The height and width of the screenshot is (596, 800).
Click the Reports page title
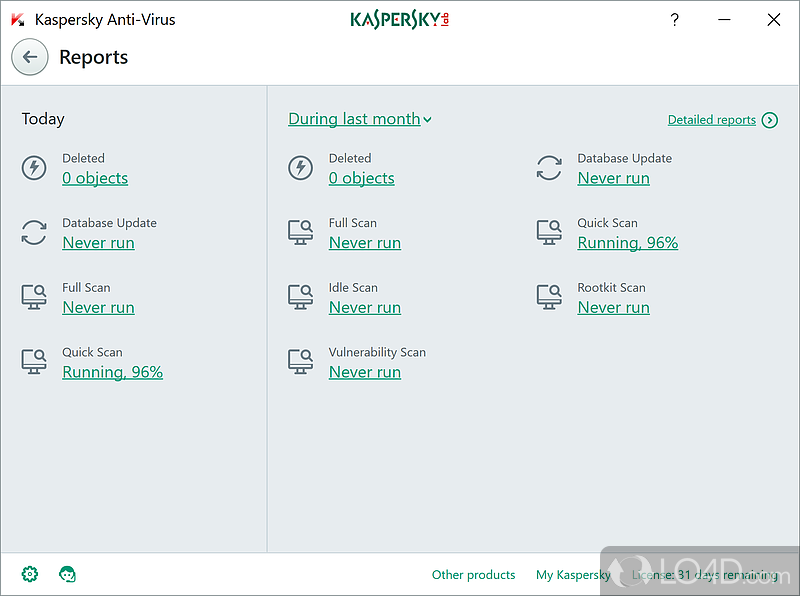93,57
